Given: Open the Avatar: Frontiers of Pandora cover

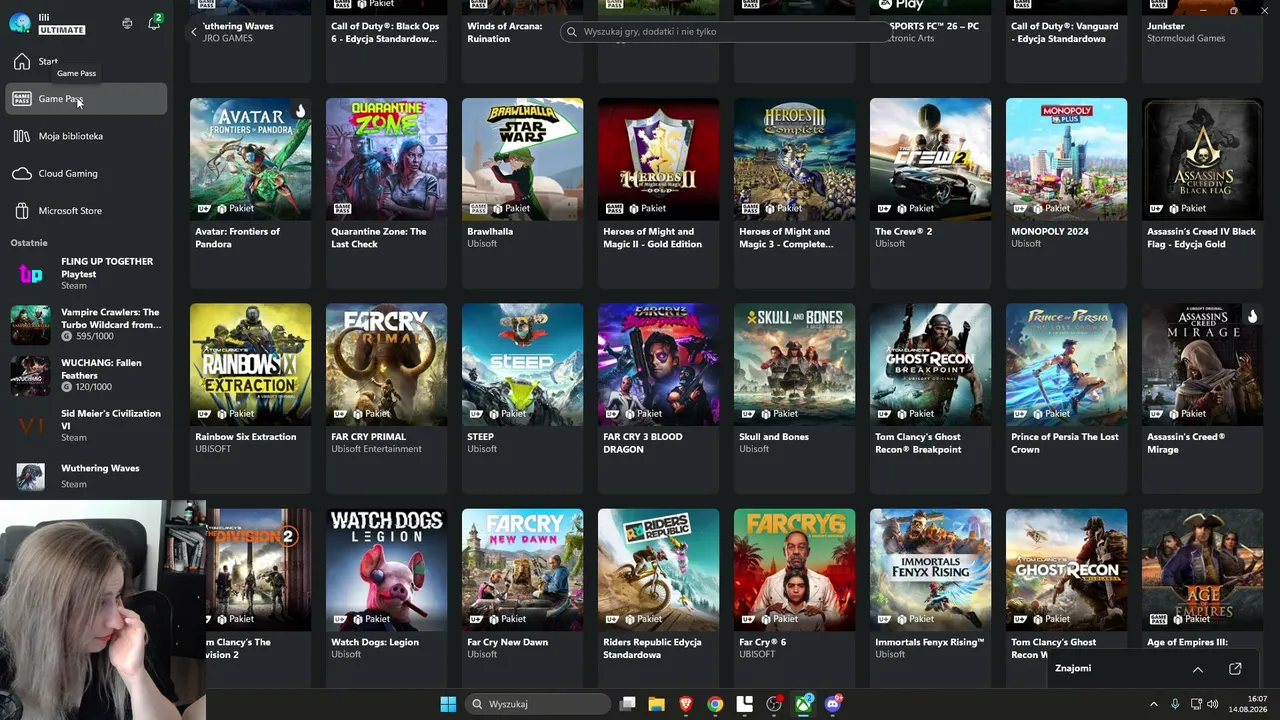Looking at the screenshot, I should point(250,159).
